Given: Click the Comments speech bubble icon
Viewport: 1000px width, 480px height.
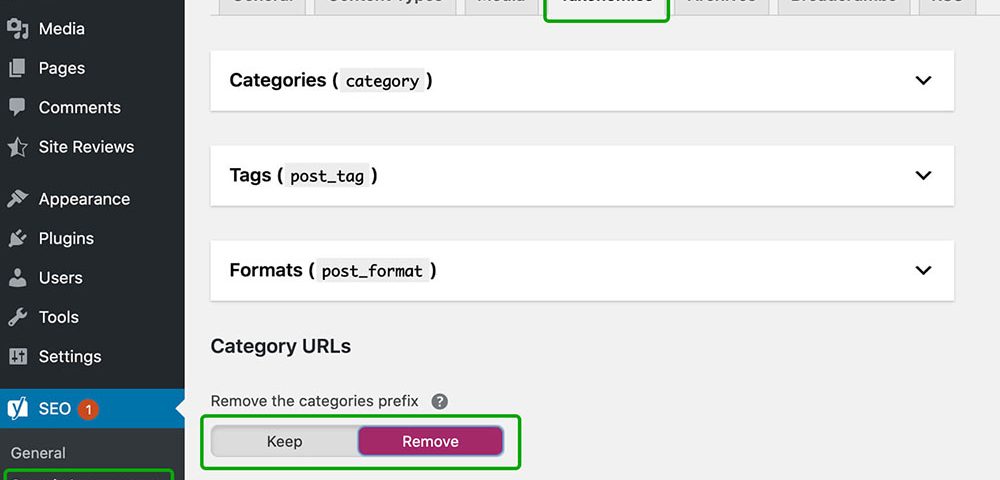Looking at the screenshot, I should (x=18, y=107).
